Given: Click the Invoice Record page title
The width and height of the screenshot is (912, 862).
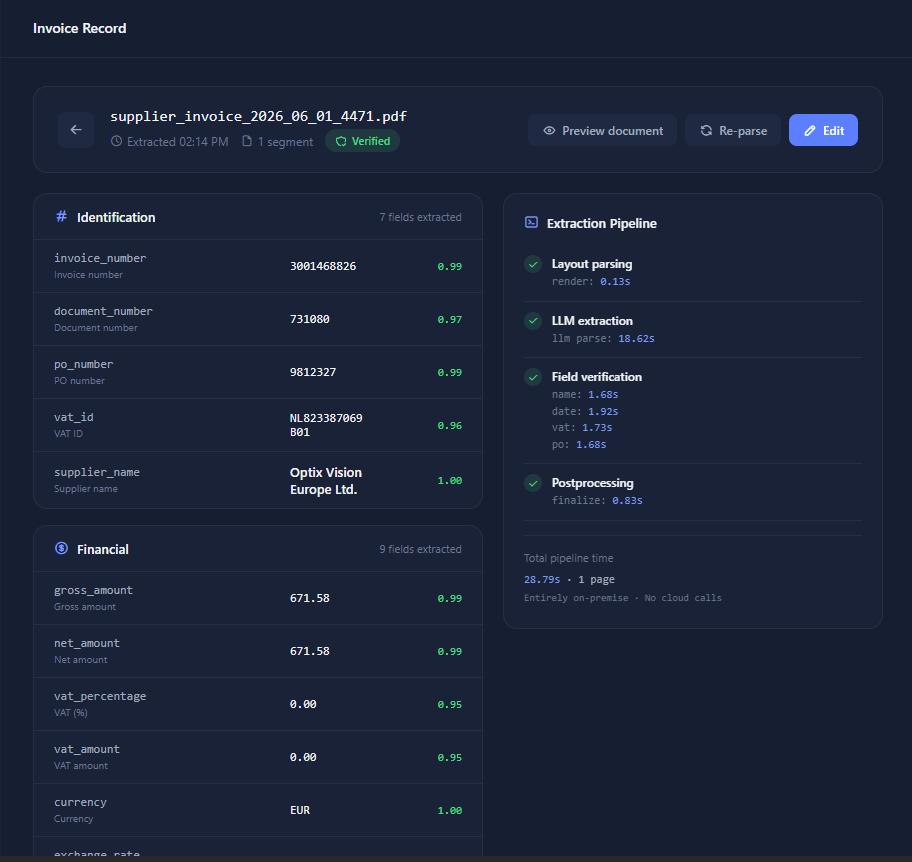Looking at the screenshot, I should coord(80,29).
